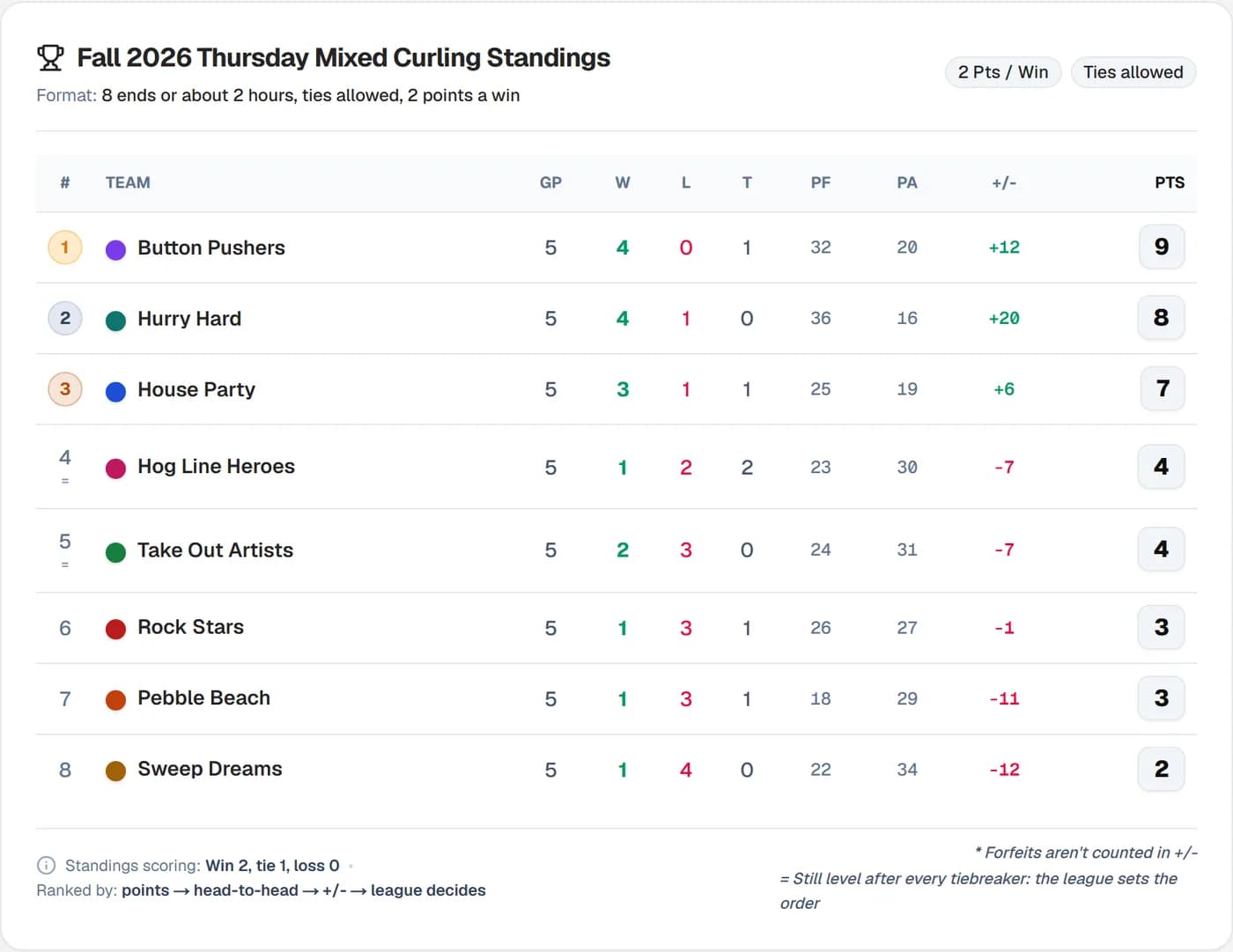The width and height of the screenshot is (1233, 952).
Task: Click Sweep Dreams' points badge showing 2
Action: [x=1162, y=769]
